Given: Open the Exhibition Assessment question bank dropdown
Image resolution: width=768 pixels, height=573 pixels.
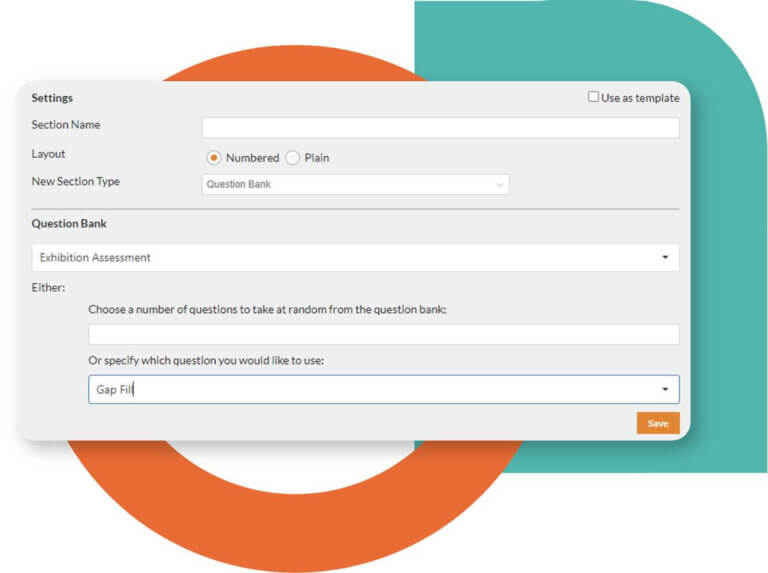Looking at the screenshot, I should click(x=355, y=257).
